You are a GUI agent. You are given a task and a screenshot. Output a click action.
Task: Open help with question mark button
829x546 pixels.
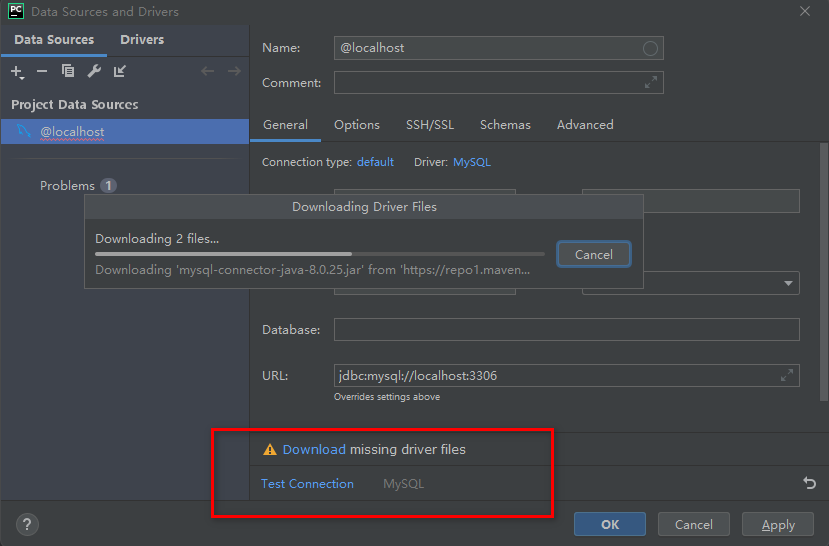(x=27, y=524)
